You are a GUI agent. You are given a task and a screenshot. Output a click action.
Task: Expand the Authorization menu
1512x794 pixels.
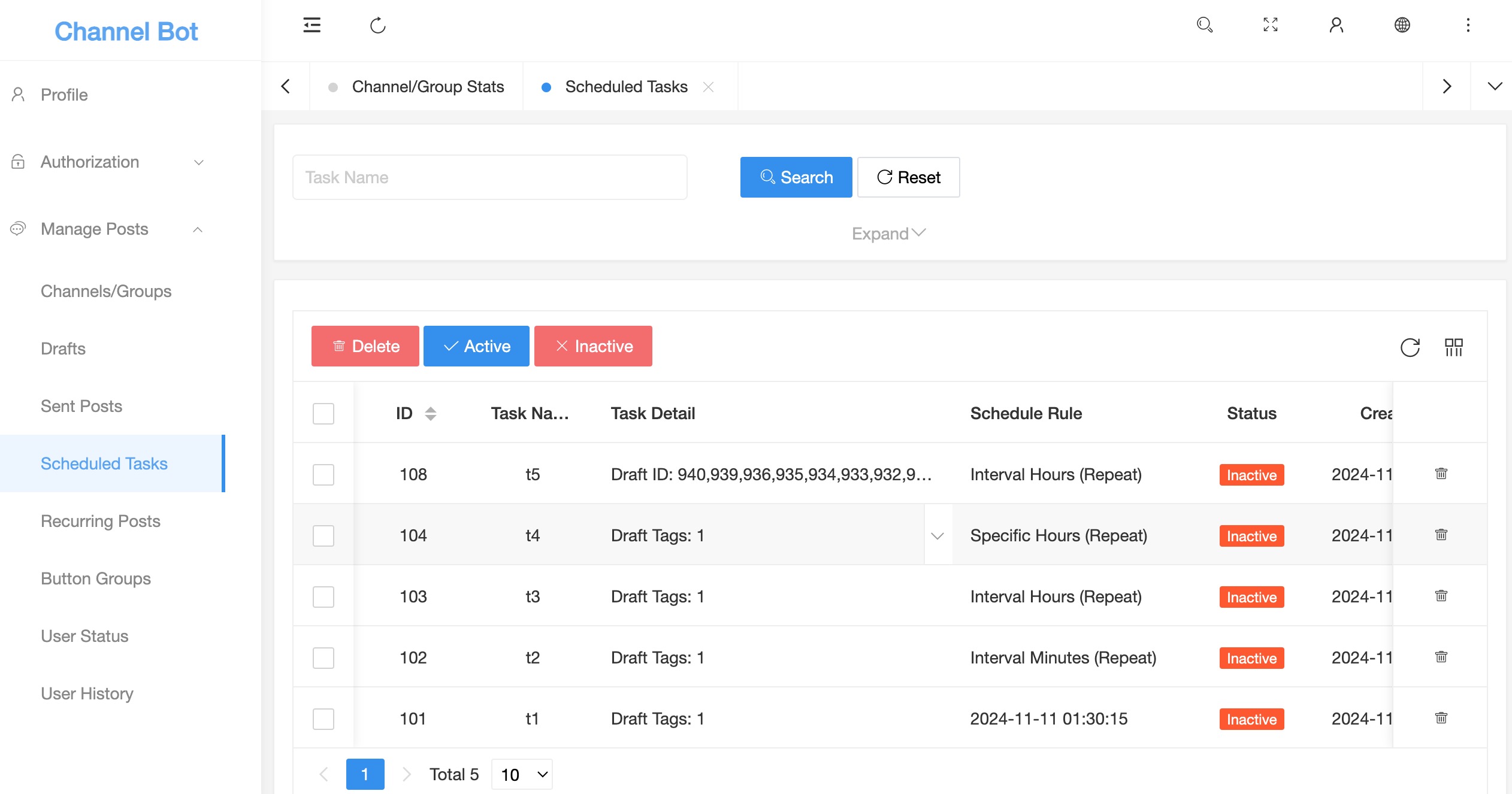(x=113, y=162)
